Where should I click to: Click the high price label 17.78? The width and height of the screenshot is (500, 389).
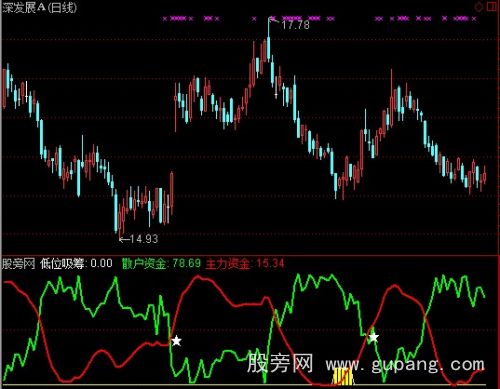(x=295, y=25)
